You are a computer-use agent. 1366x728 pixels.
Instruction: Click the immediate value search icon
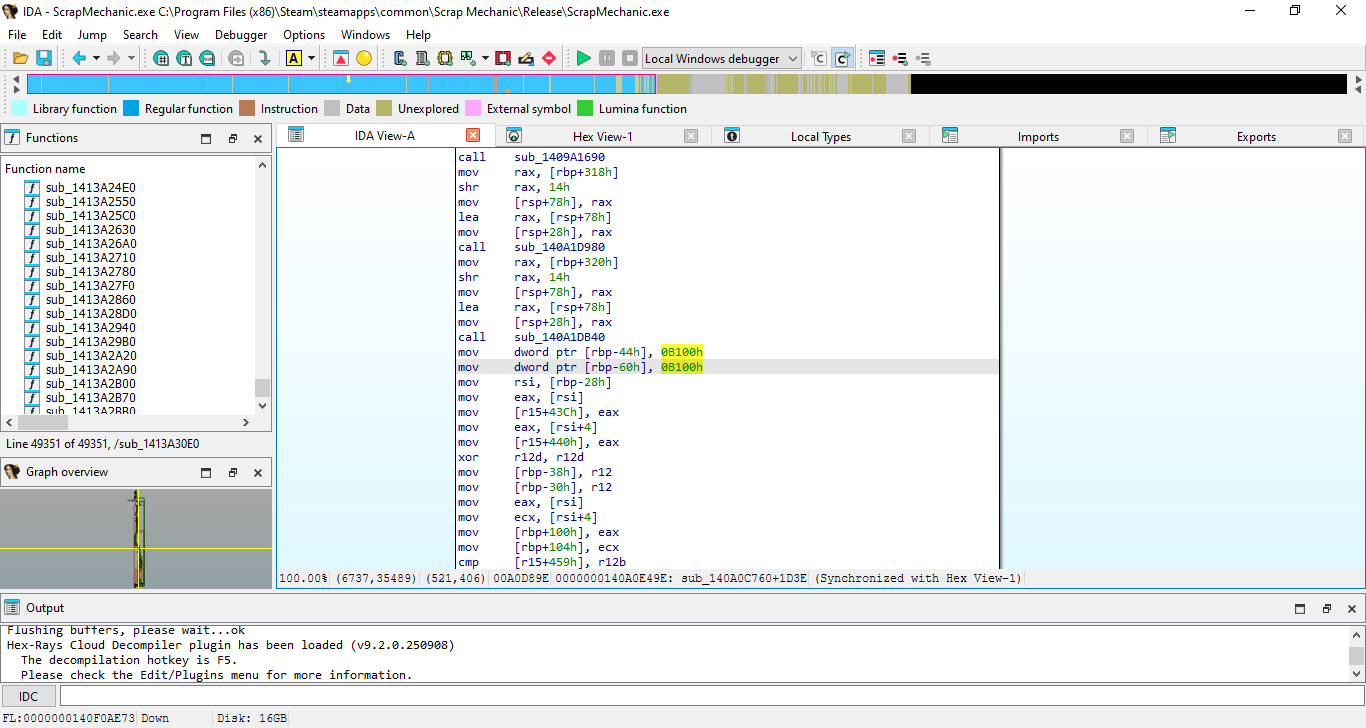pyautogui.click(x=207, y=58)
